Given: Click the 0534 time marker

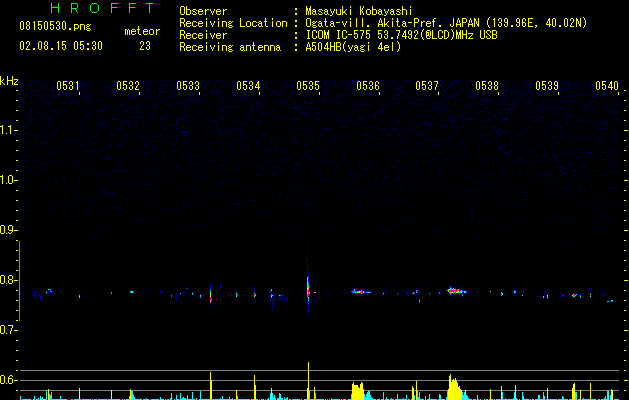Looking at the screenshot, I should [x=248, y=86].
